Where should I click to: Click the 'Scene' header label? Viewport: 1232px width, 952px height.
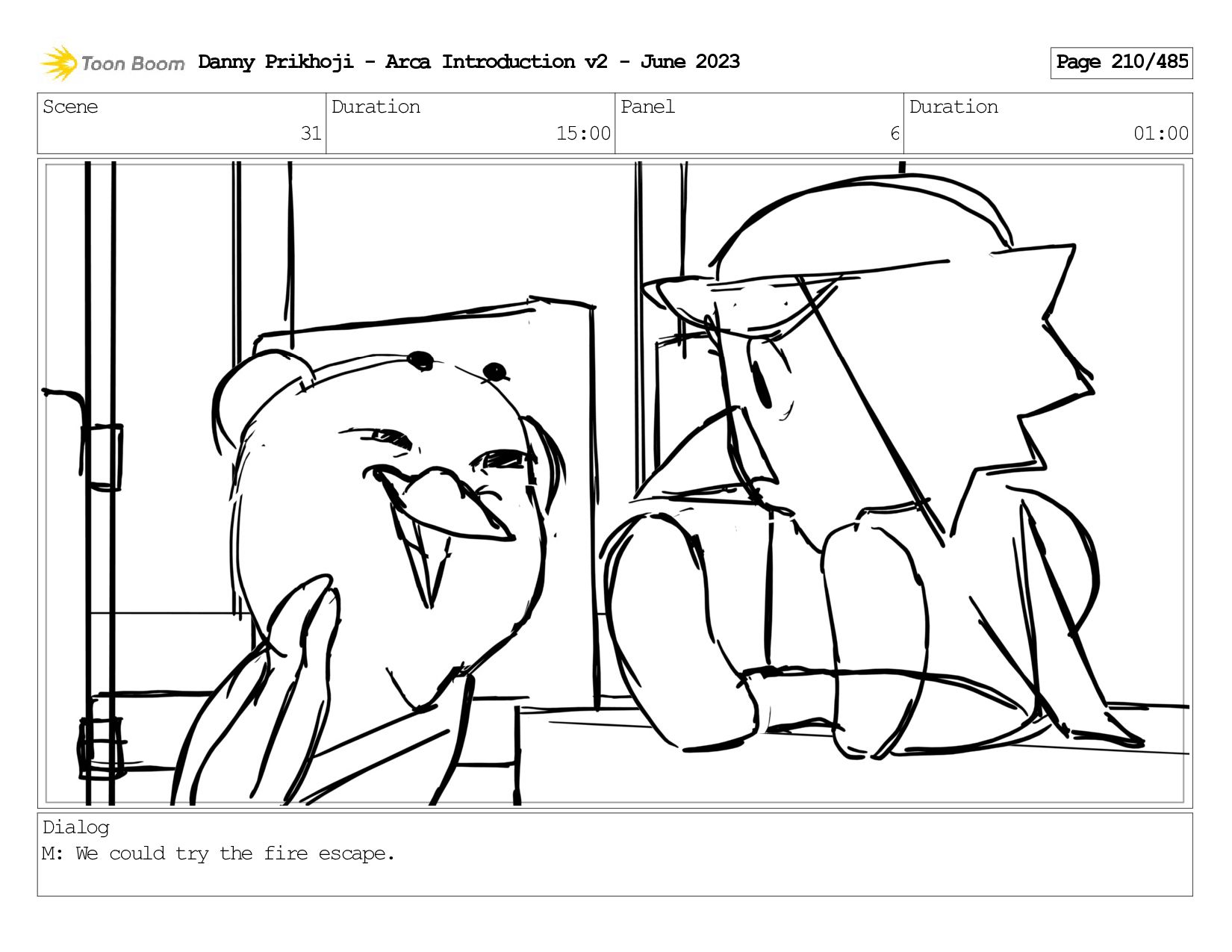[70, 107]
